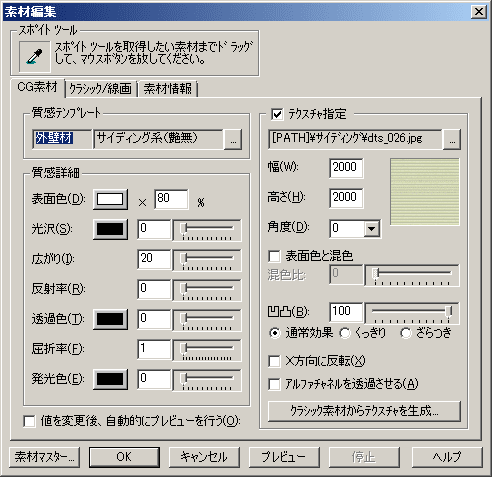This screenshot has width=492, height=477.
Task: Click クラシック素材からテクスチャを生成 button
Action: click(x=364, y=411)
